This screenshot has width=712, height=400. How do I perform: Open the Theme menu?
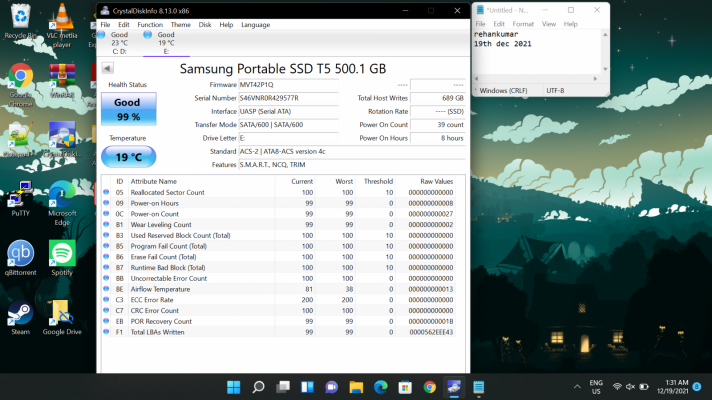180,25
